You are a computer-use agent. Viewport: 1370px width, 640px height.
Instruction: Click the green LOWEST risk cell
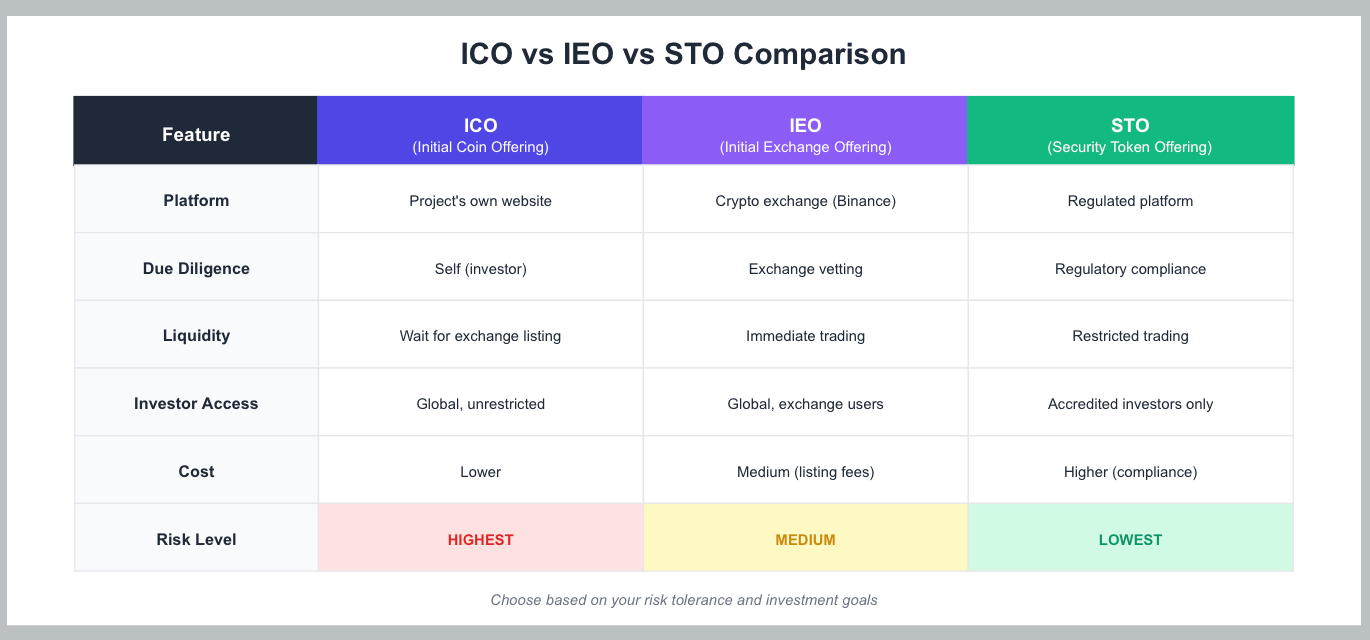(1130, 540)
